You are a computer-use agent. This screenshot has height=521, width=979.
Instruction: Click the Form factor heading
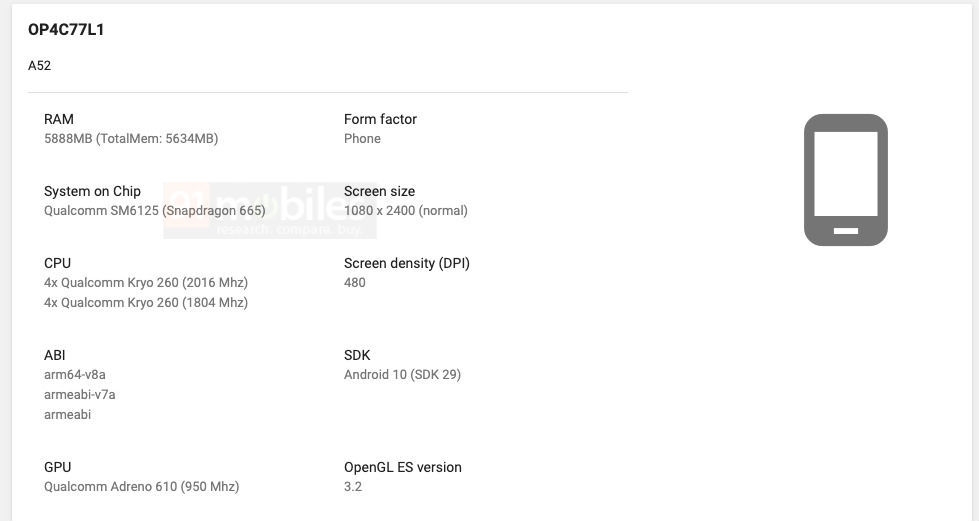point(380,119)
